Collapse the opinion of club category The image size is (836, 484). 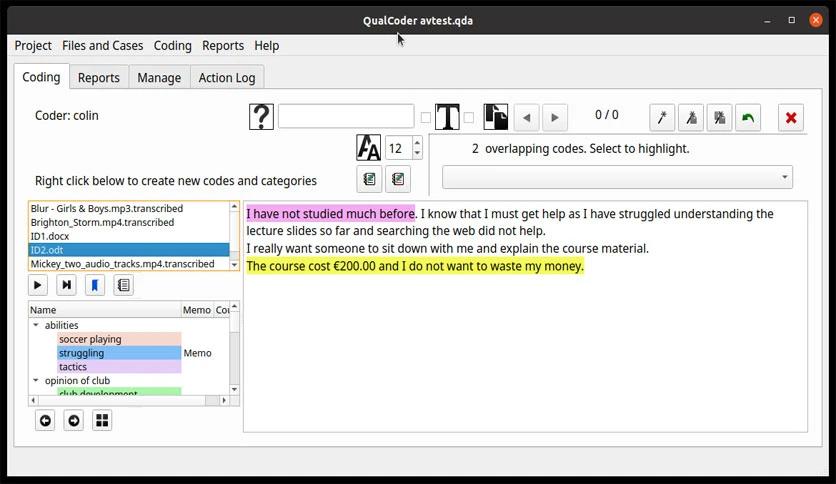click(x=36, y=380)
